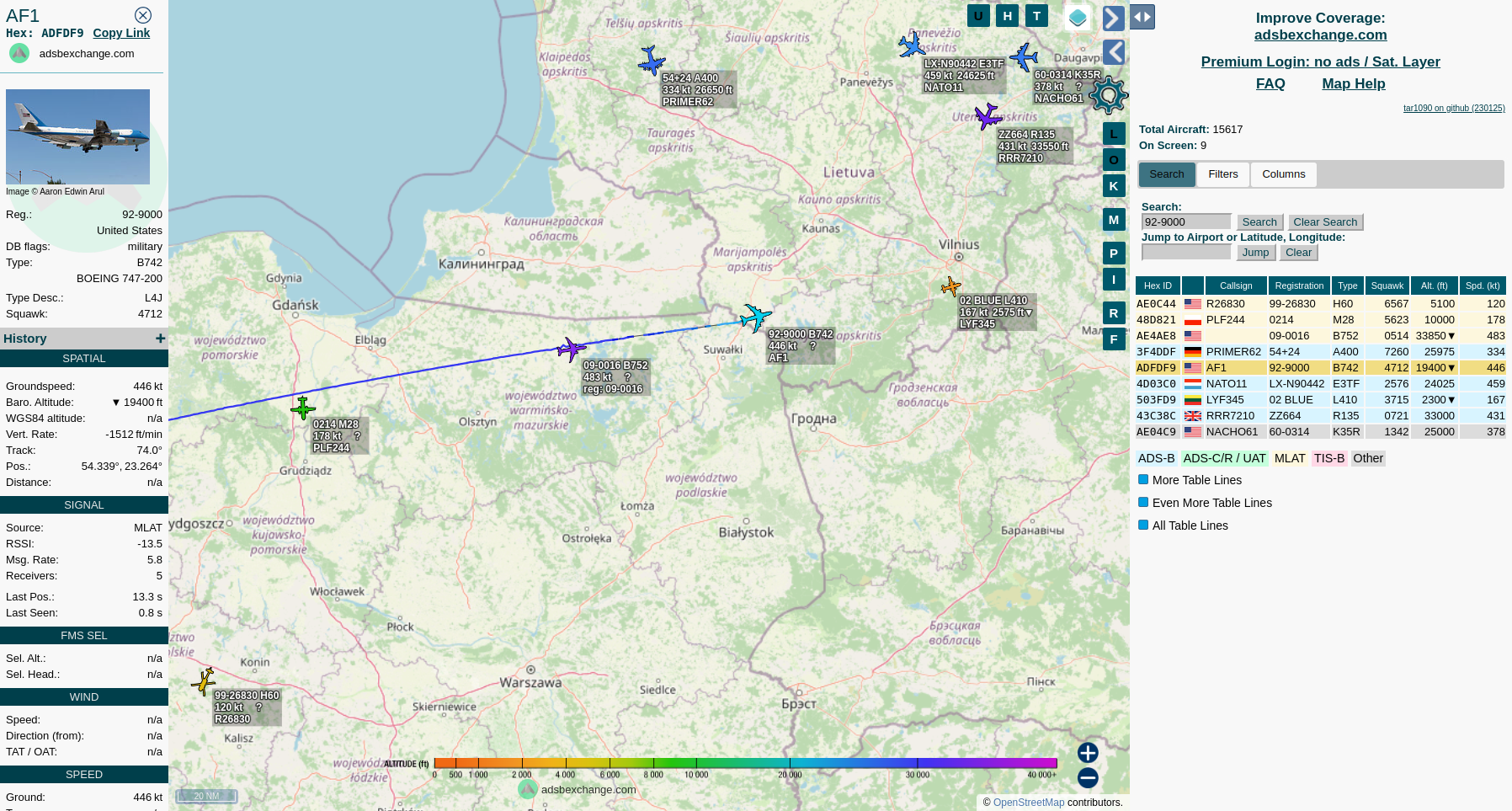Switch to the Search tab

tap(1167, 174)
